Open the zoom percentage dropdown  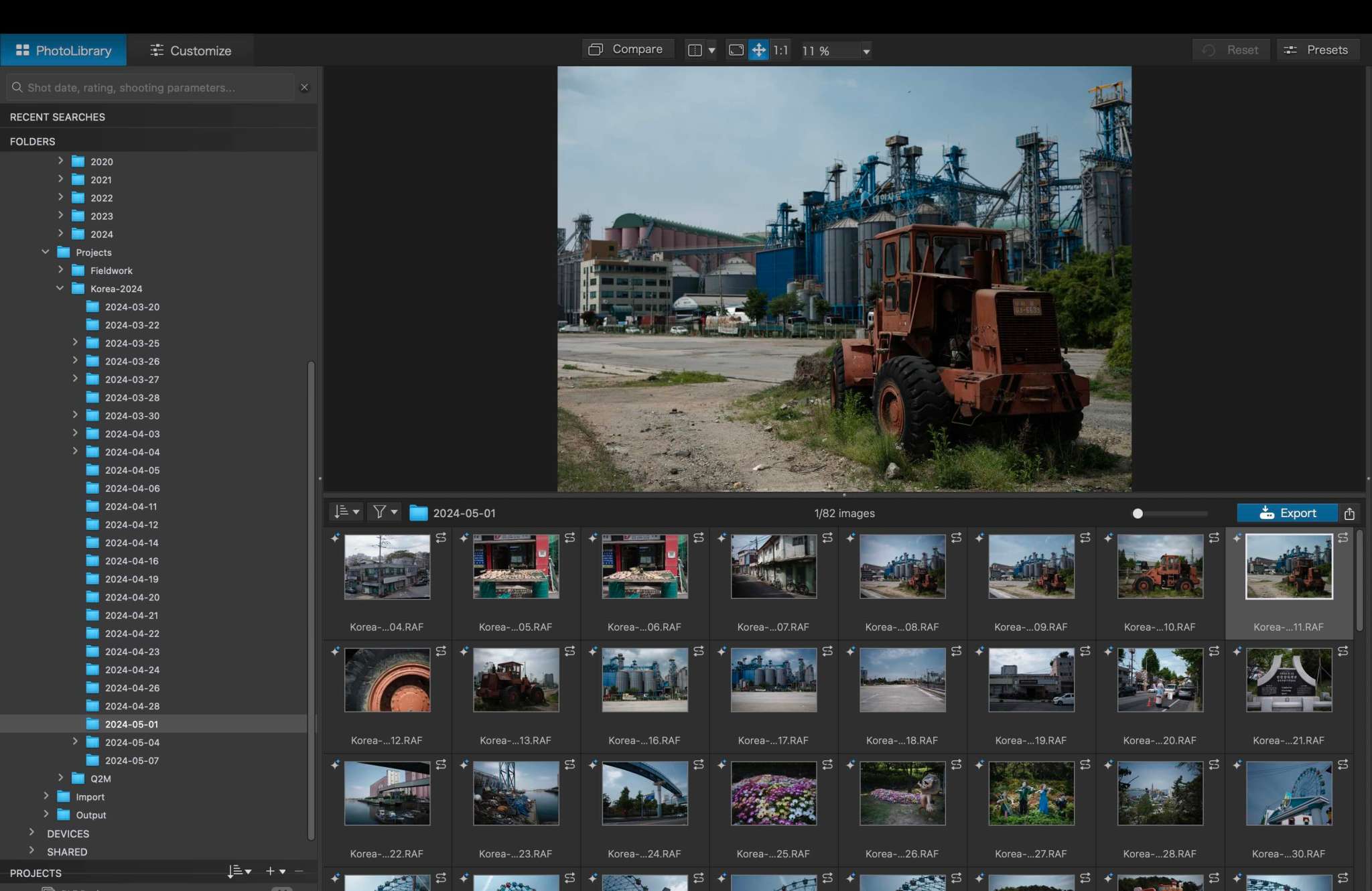click(866, 50)
